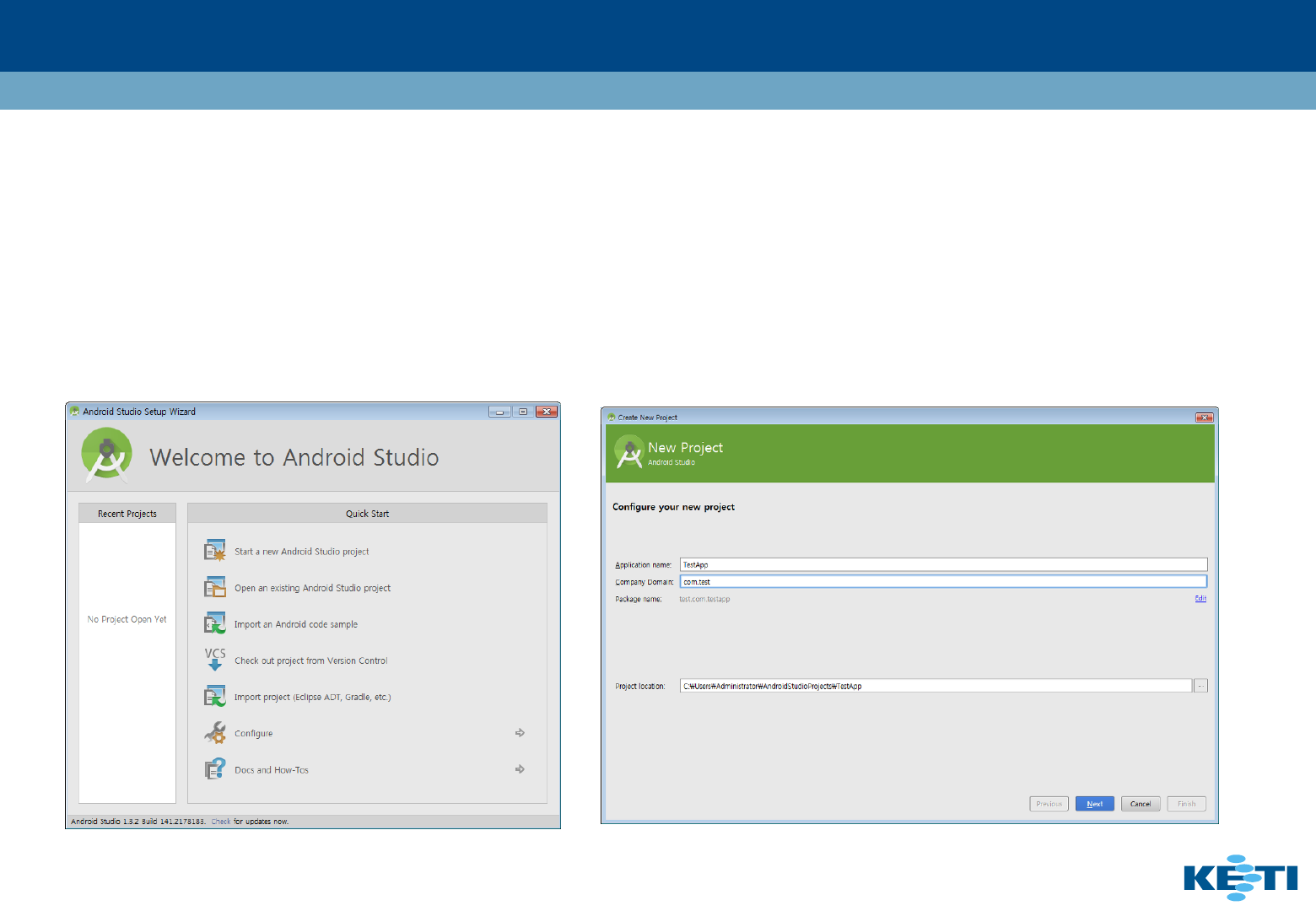Click the 'Import project (Eclipse ADT, Gradle)' icon
Image resolution: width=1316 pixels, height=911 pixels.
tap(215, 696)
